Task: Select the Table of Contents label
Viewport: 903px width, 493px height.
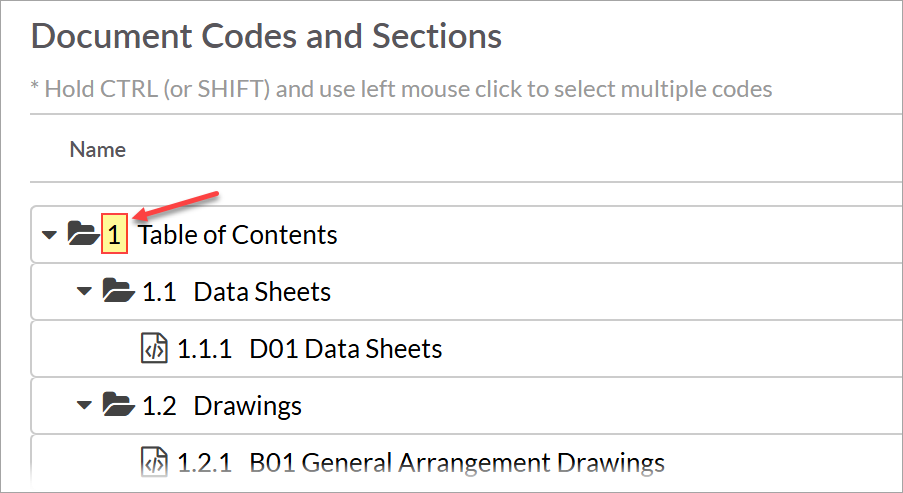Action: coord(237,235)
